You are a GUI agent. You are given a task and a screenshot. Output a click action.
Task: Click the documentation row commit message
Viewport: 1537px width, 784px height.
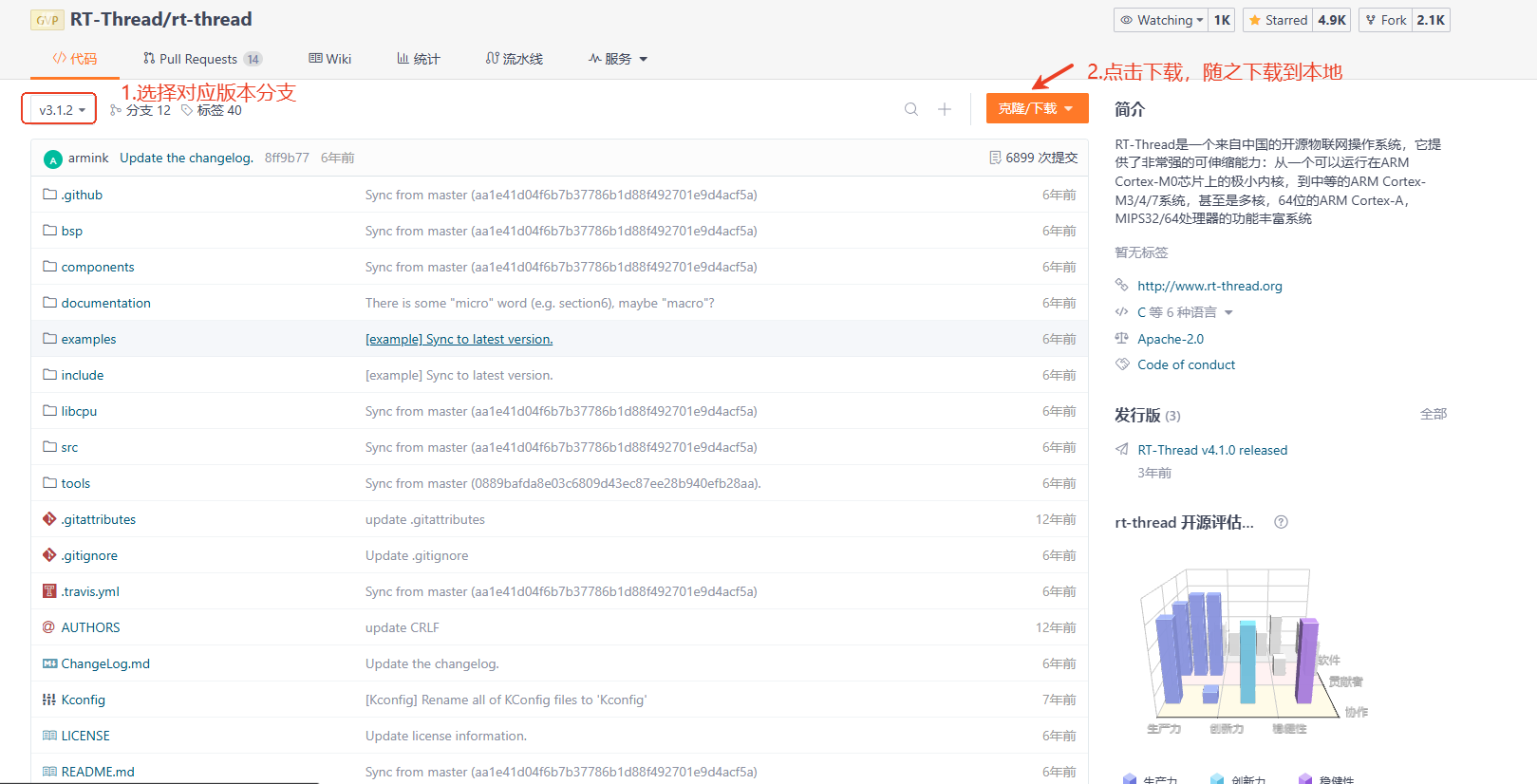[x=540, y=303]
